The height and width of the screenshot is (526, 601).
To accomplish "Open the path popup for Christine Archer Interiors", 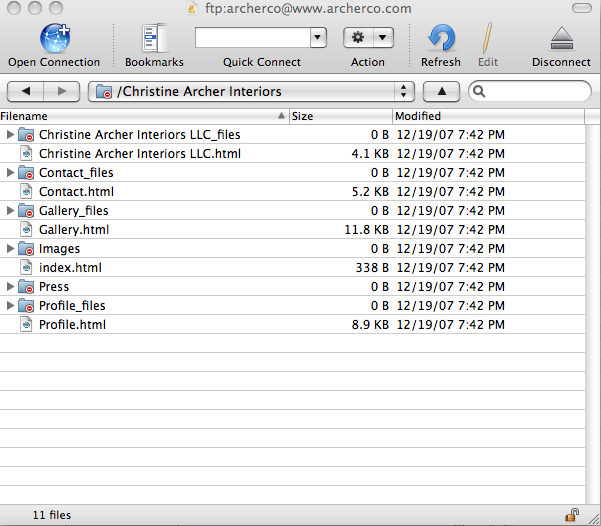I will 251,91.
